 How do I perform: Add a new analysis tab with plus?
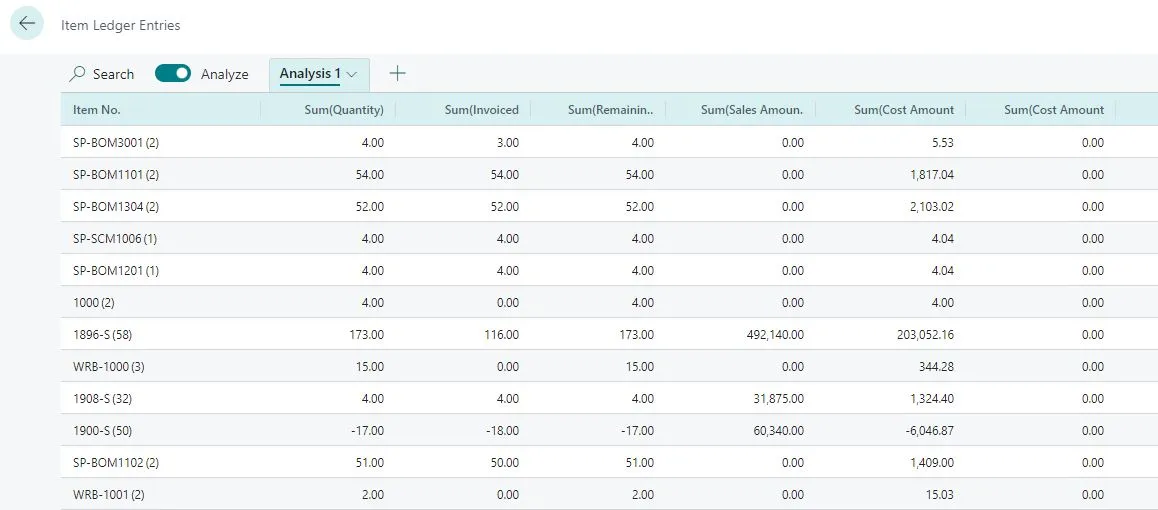pyautogui.click(x=397, y=73)
